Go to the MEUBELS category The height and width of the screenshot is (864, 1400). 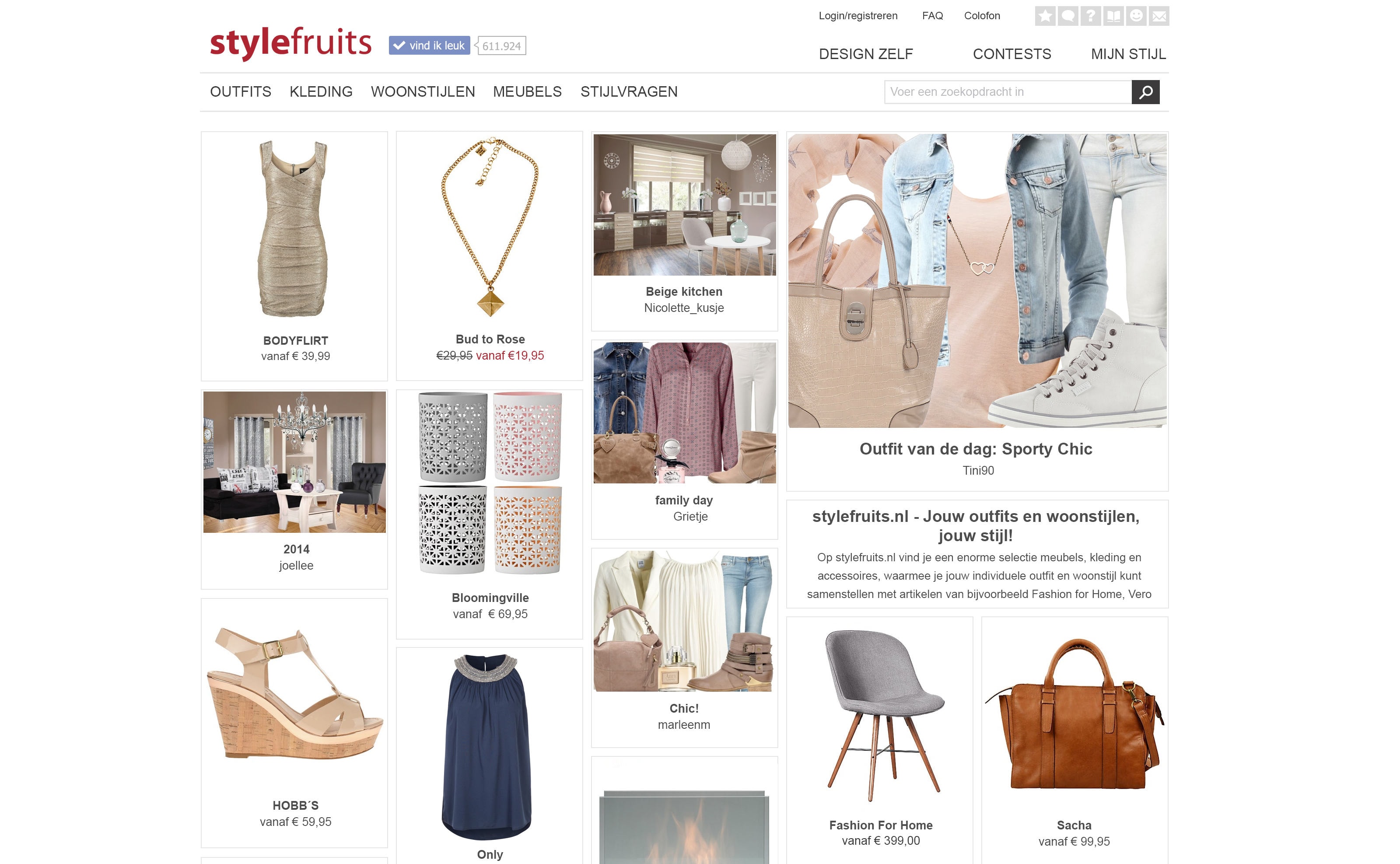tap(527, 92)
